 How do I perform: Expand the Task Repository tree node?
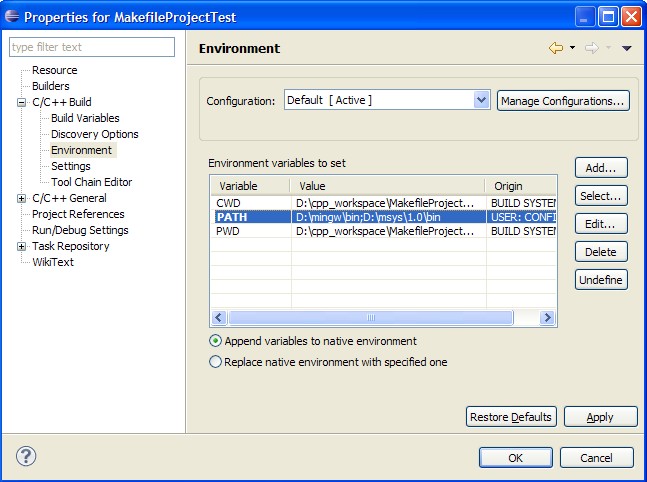(22, 246)
